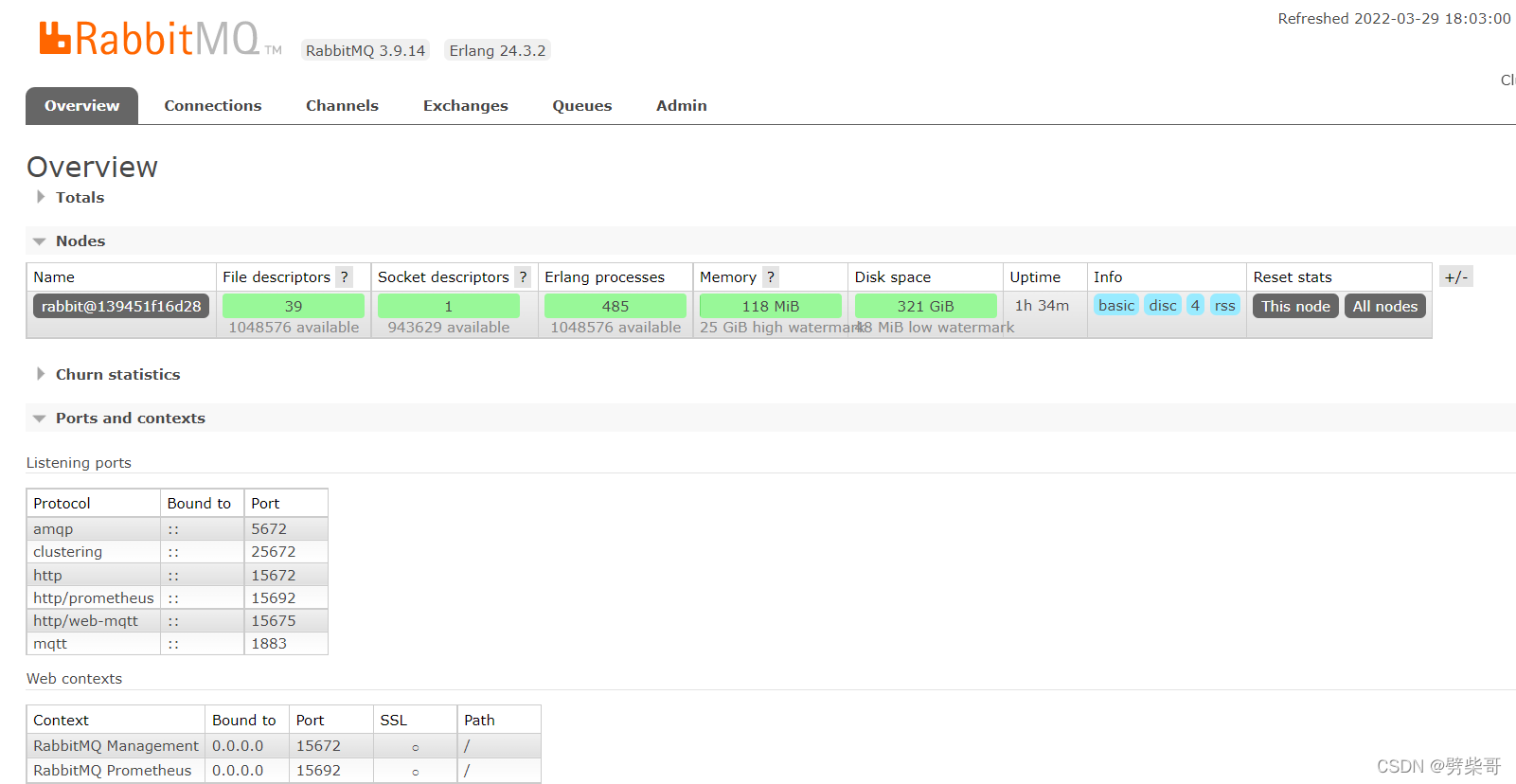Open the Admin tab
The height and width of the screenshot is (784, 1516).
682,105
